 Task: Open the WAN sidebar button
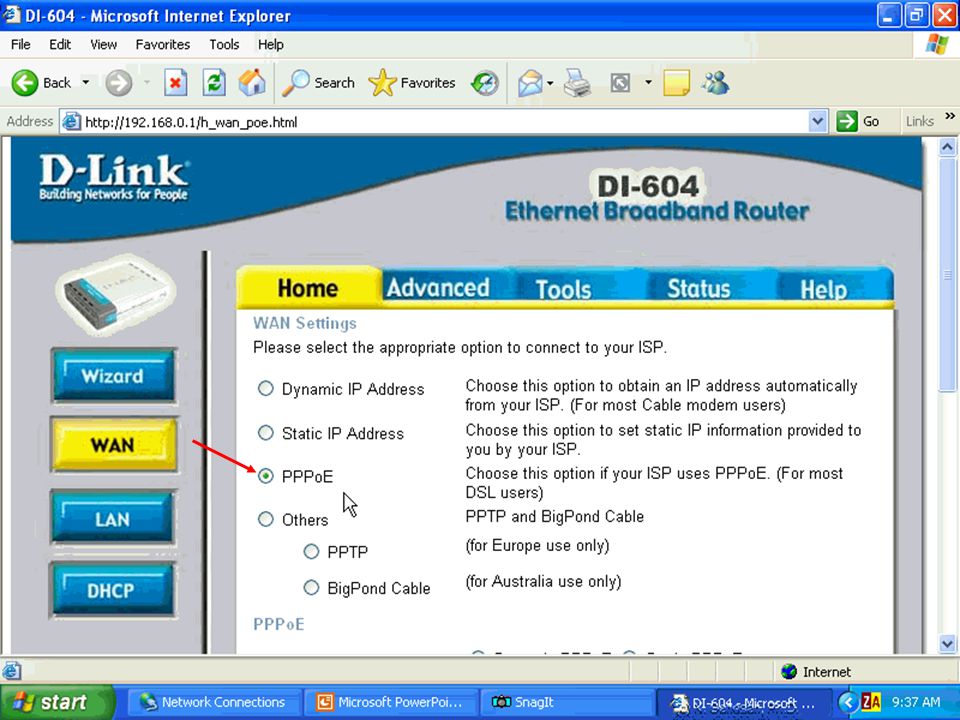114,444
